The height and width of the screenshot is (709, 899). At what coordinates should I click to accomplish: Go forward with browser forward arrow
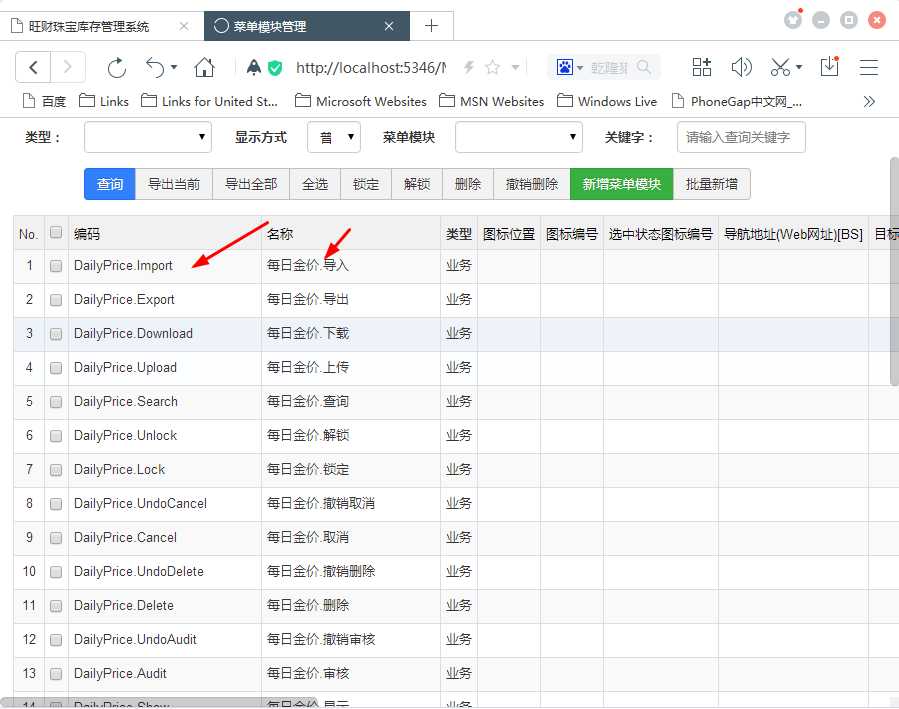tap(68, 68)
